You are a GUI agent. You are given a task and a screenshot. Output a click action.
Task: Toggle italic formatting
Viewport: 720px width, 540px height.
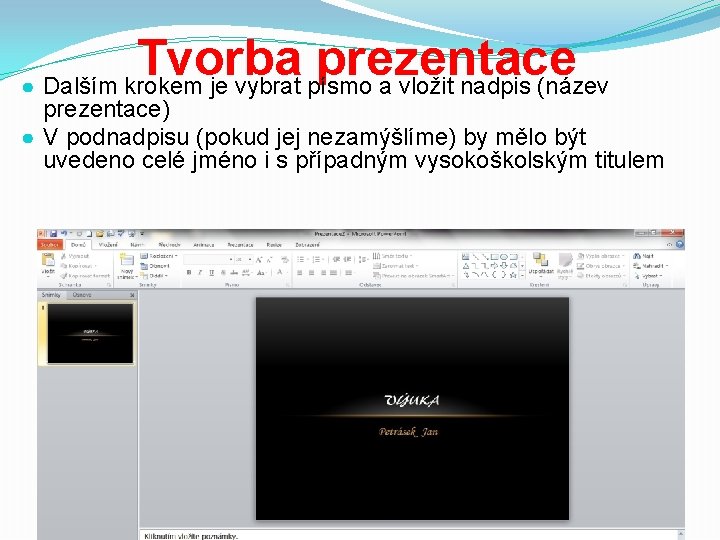[x=200, y=273]
